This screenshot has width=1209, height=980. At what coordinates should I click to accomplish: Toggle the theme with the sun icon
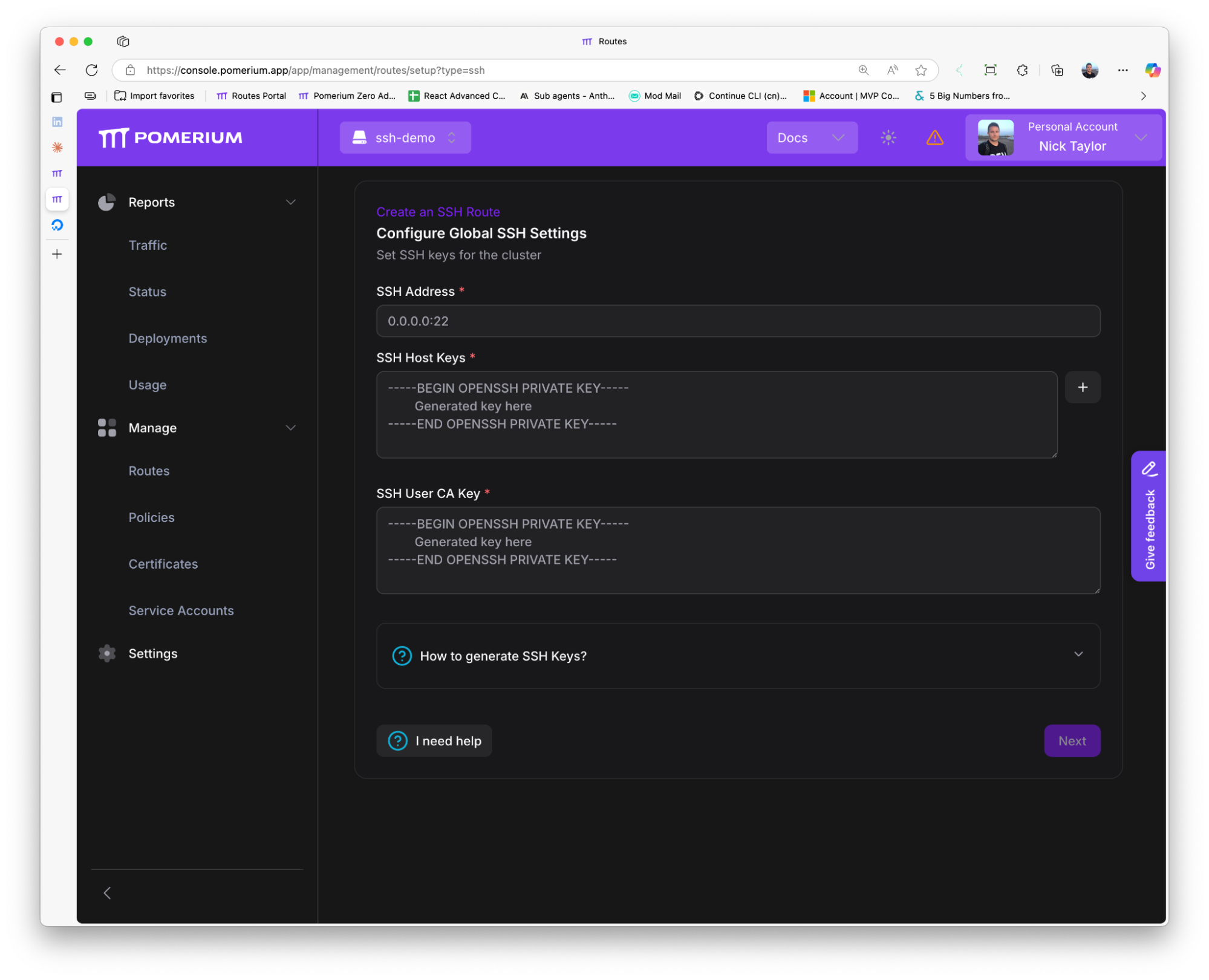pyautogui.click(x=887, y=137)
